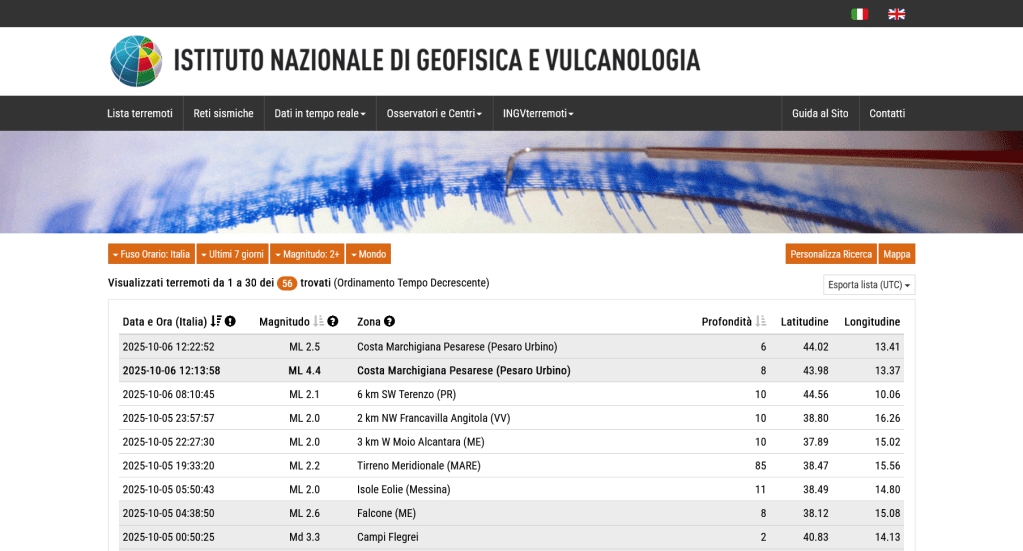This screenshot has width=1023, height=551.
Task: Open Esporta lista (UTC) dropdown
Action: point(869,285)
